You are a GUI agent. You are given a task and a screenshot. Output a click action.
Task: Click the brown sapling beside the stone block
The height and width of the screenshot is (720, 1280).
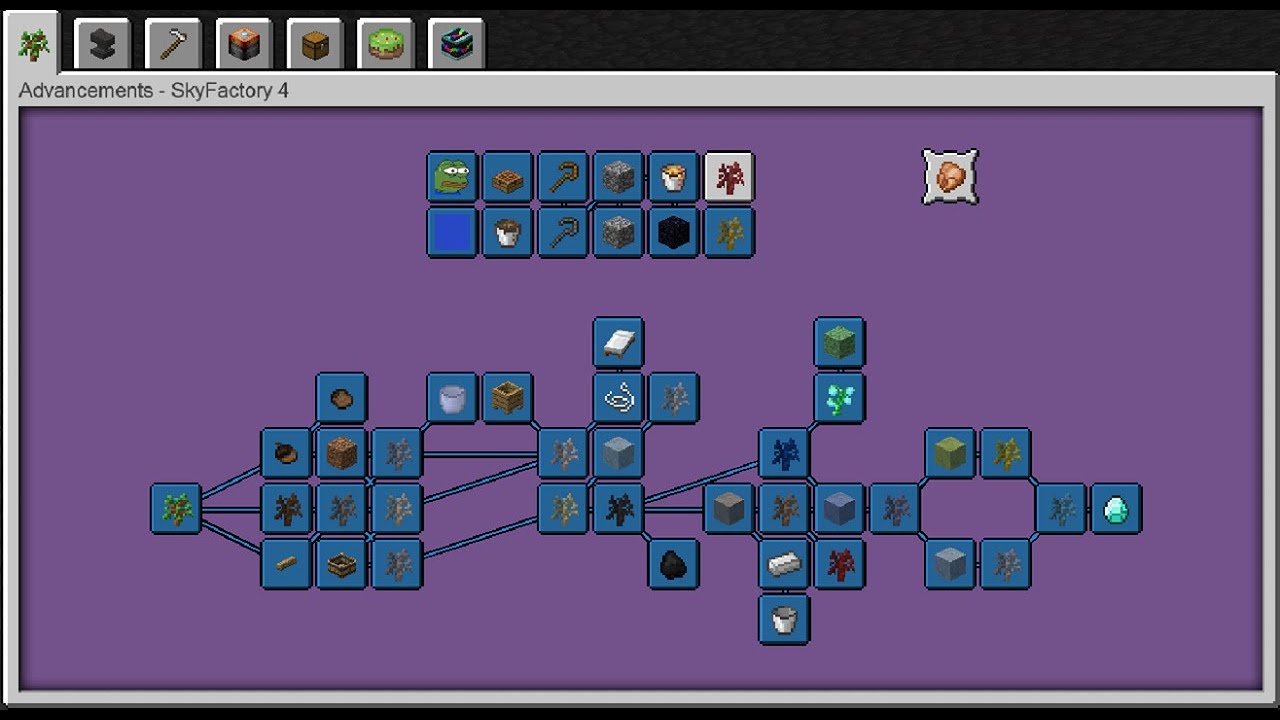(x=784, y=509)
